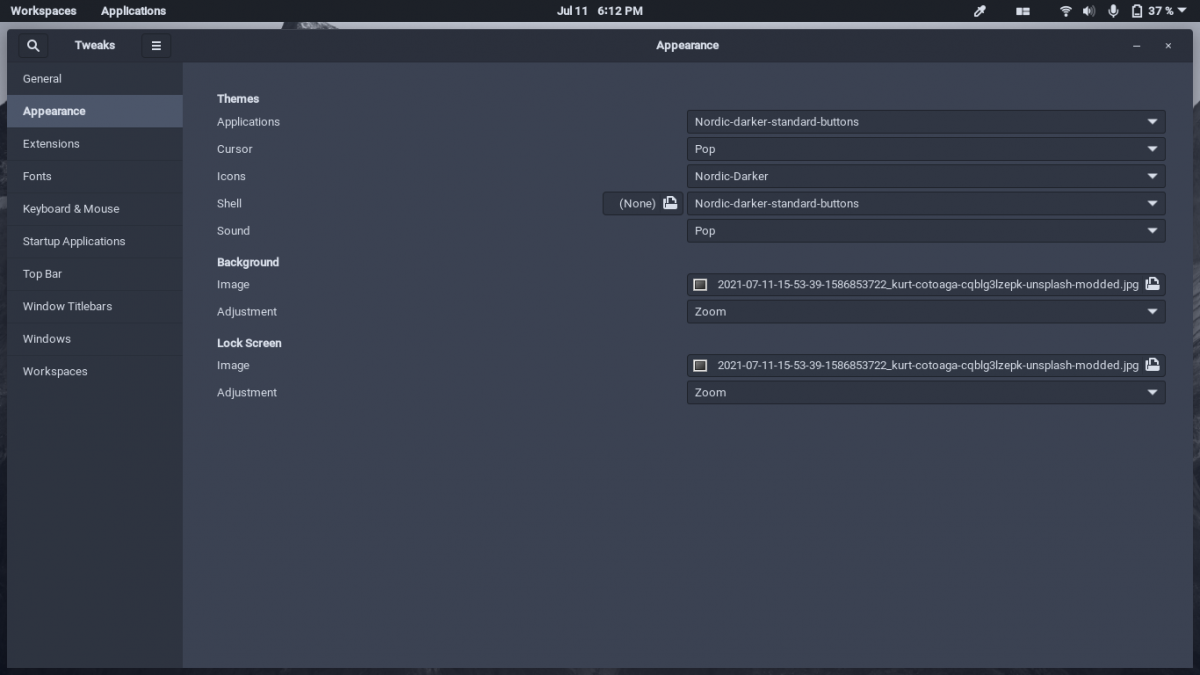Open the Applications theme dropdown
Screen dimensions: 1200x675
[x=925, y=121]
